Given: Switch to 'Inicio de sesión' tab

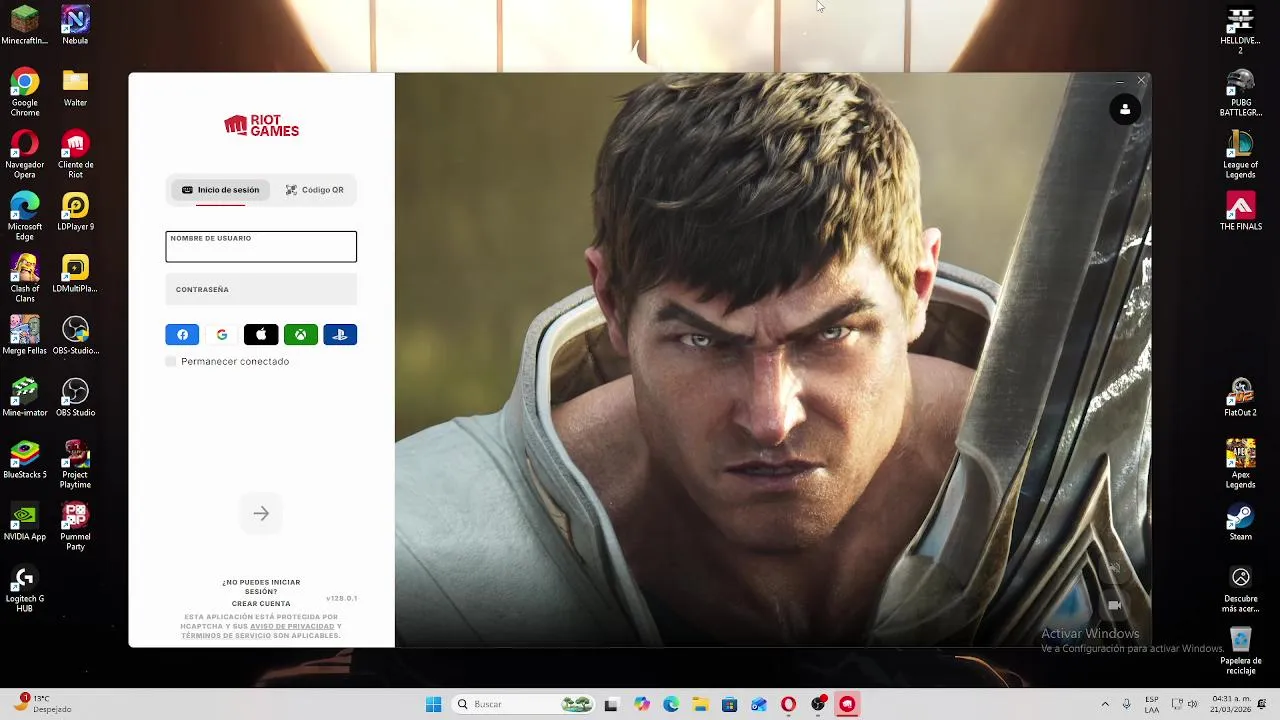Looking at the screenshot, I should [x=220, y=190].
